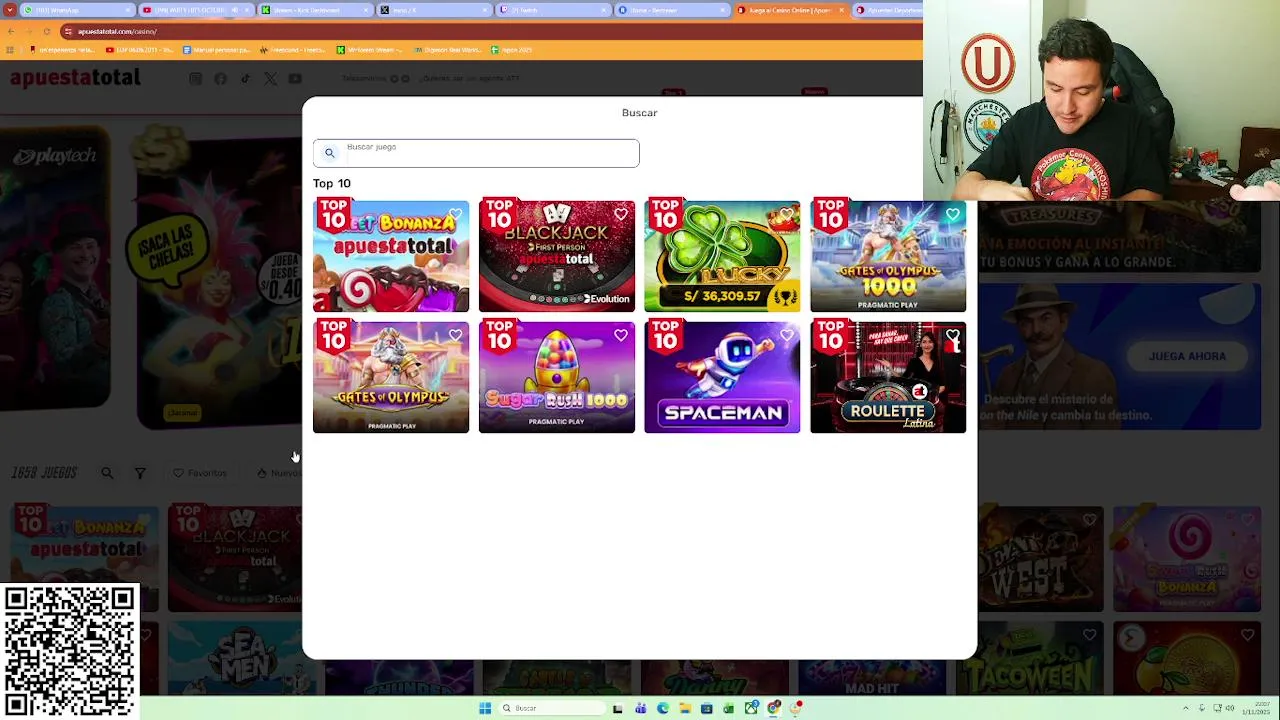Open File Explorer from the taskbar
Image resolution: width=1280 pixels, height=720 pixels.
[x=685, y=708]
